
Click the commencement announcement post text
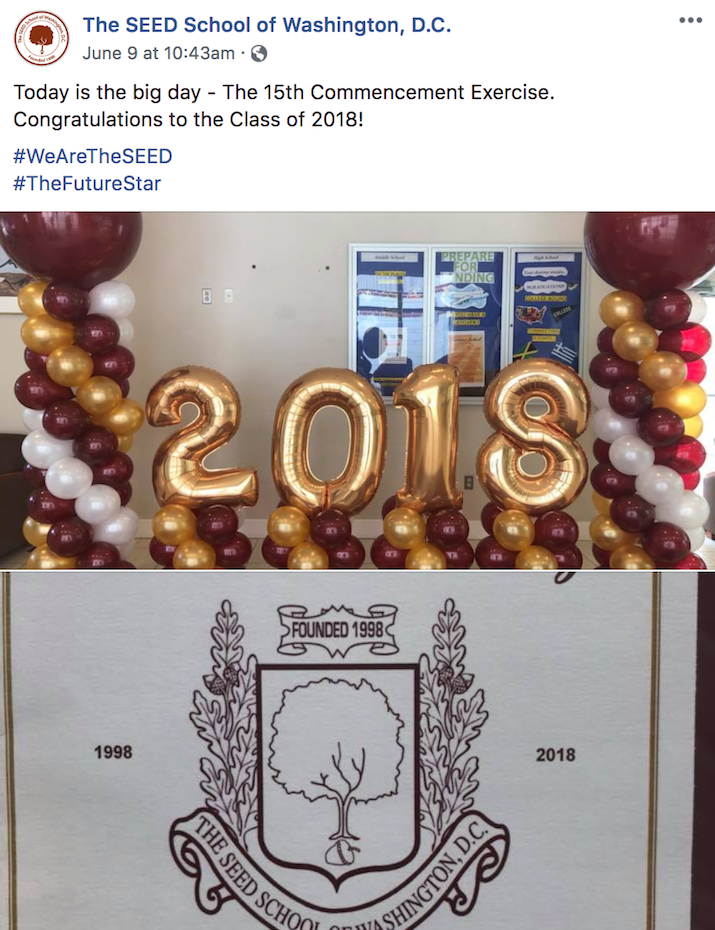[x=284, y=106]
